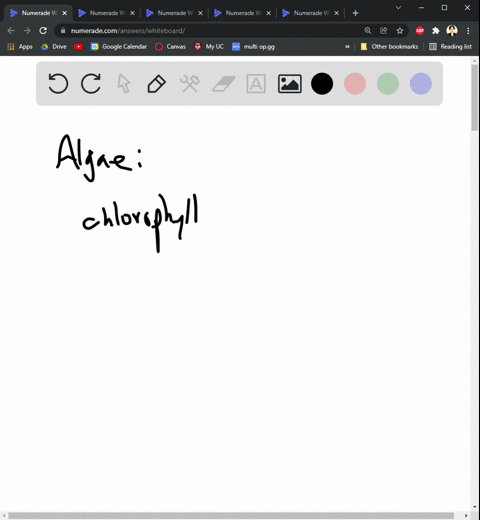Open the Other bookmarks folder
Viewport: 480px width, 520px height.
pyautogui.click(x=389, y=47)
